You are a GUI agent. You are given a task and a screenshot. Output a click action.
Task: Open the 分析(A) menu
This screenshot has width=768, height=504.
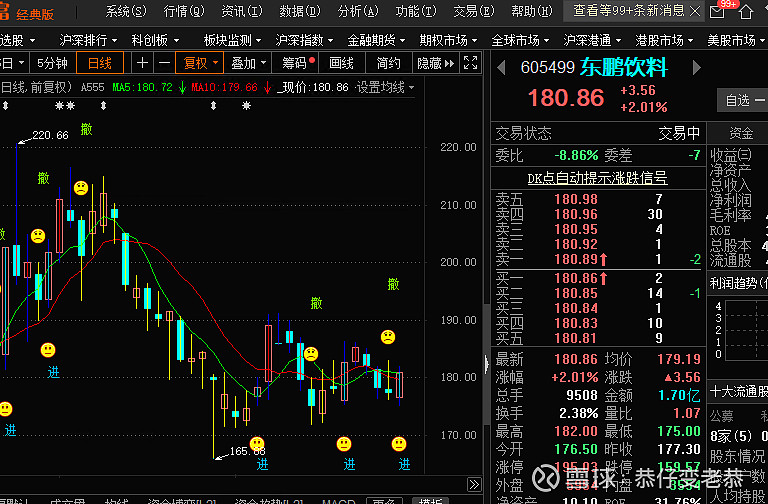[x=358, y=11]
